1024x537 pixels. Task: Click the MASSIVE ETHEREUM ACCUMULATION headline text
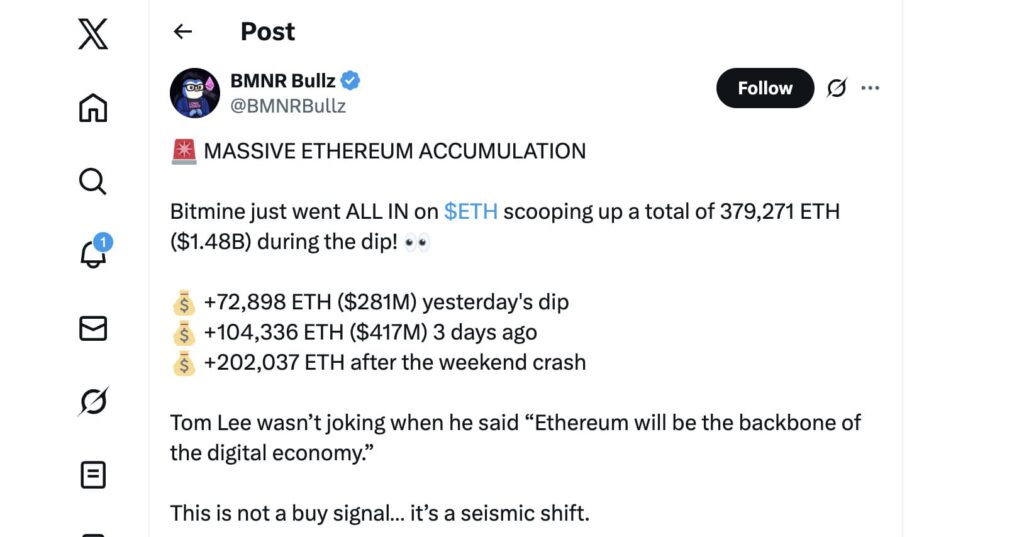394,152
